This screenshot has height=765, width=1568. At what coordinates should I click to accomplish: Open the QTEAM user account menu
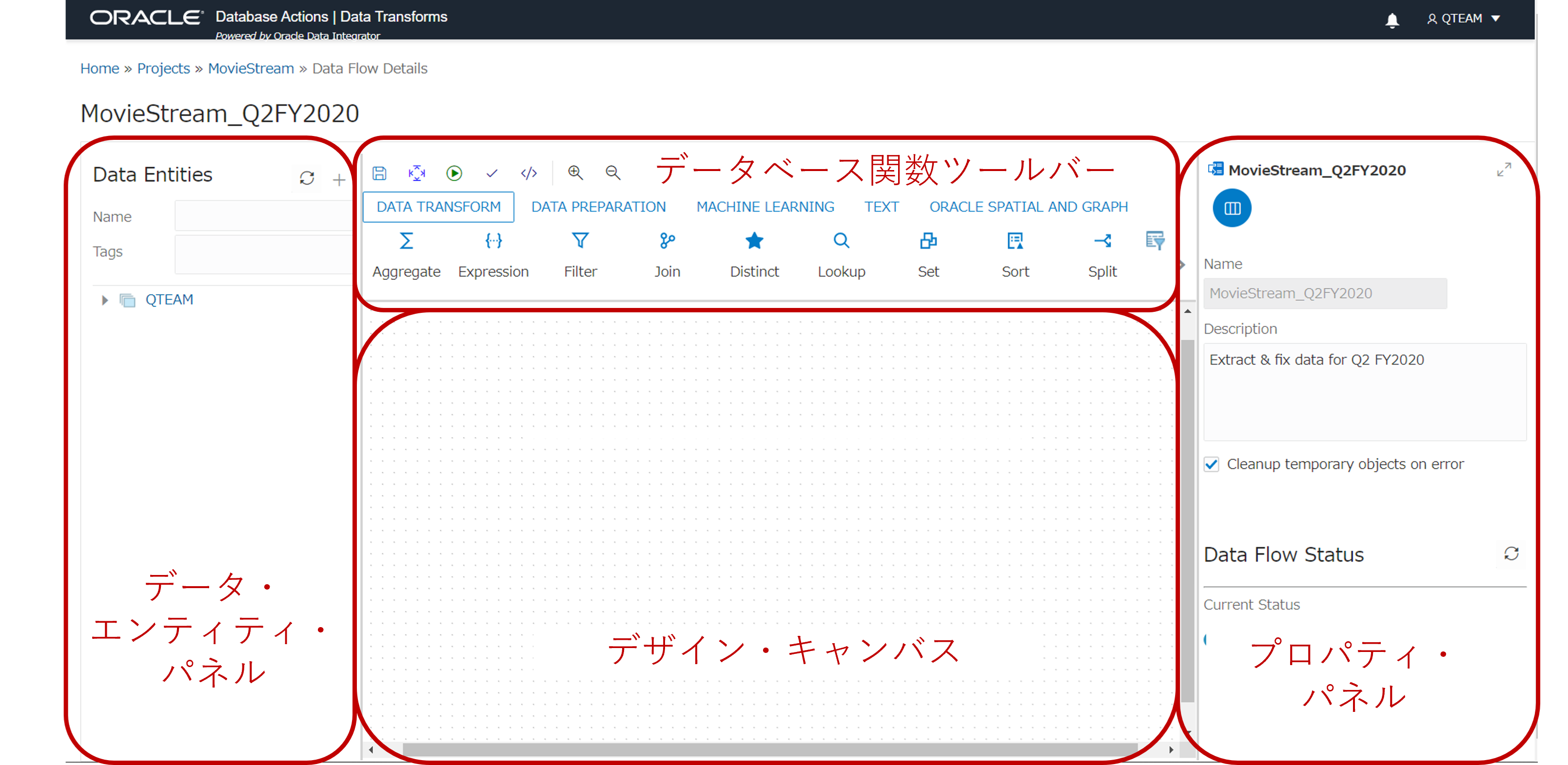(x=1464, y=18)
